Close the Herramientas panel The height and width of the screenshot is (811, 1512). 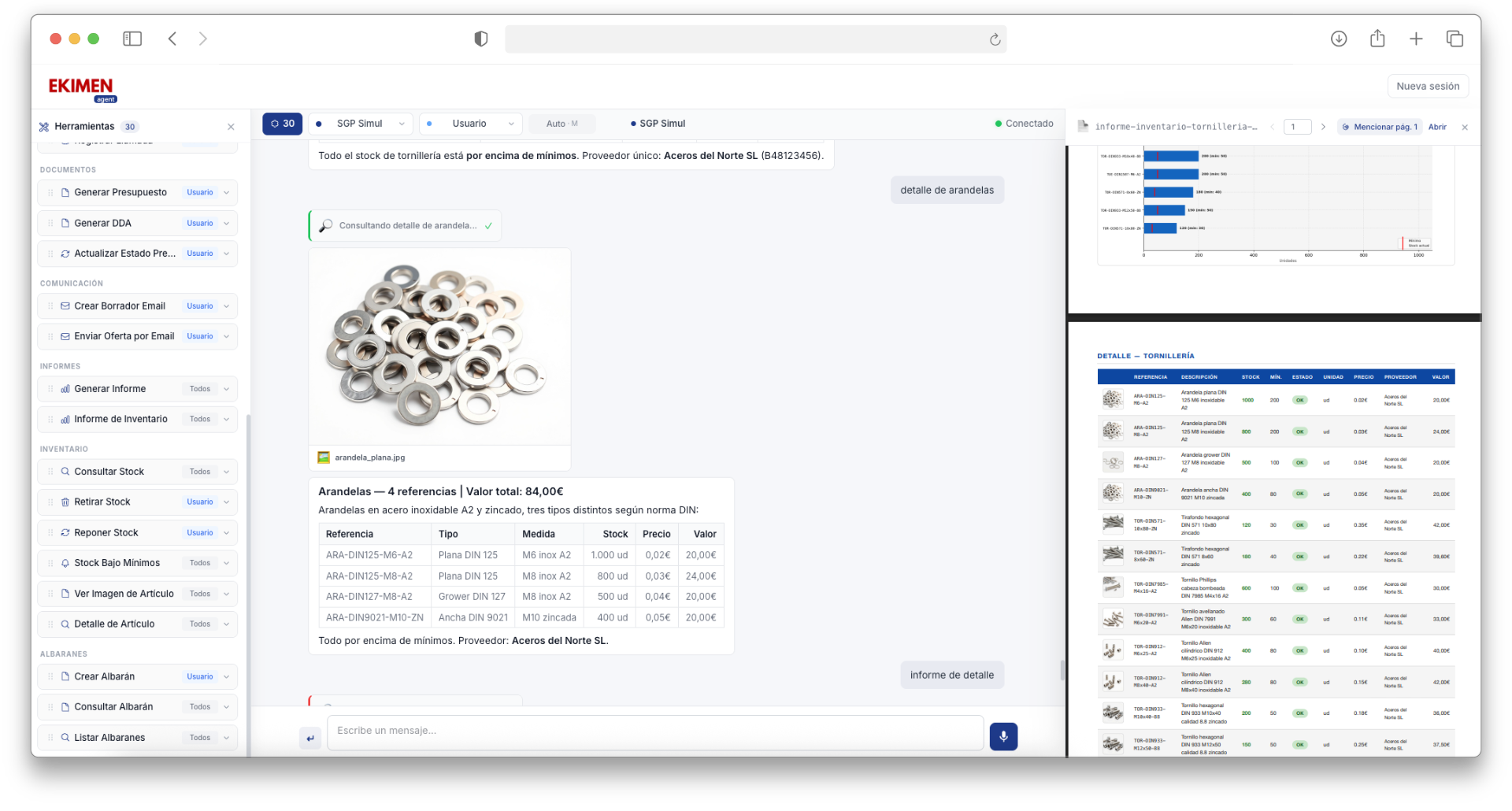tap(231, 127)
